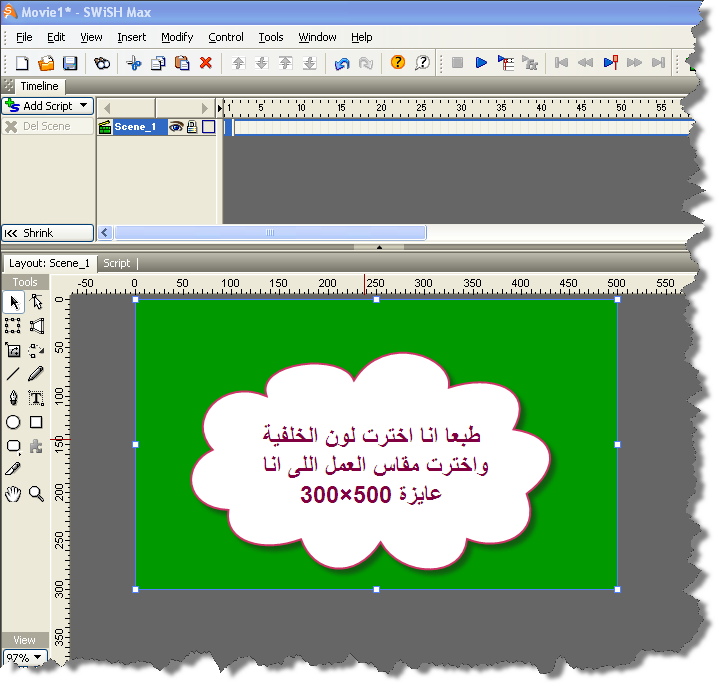This screenshot has height=683, width=718.
Task: Switch to the Script tab
Action: tap(117, 263)
